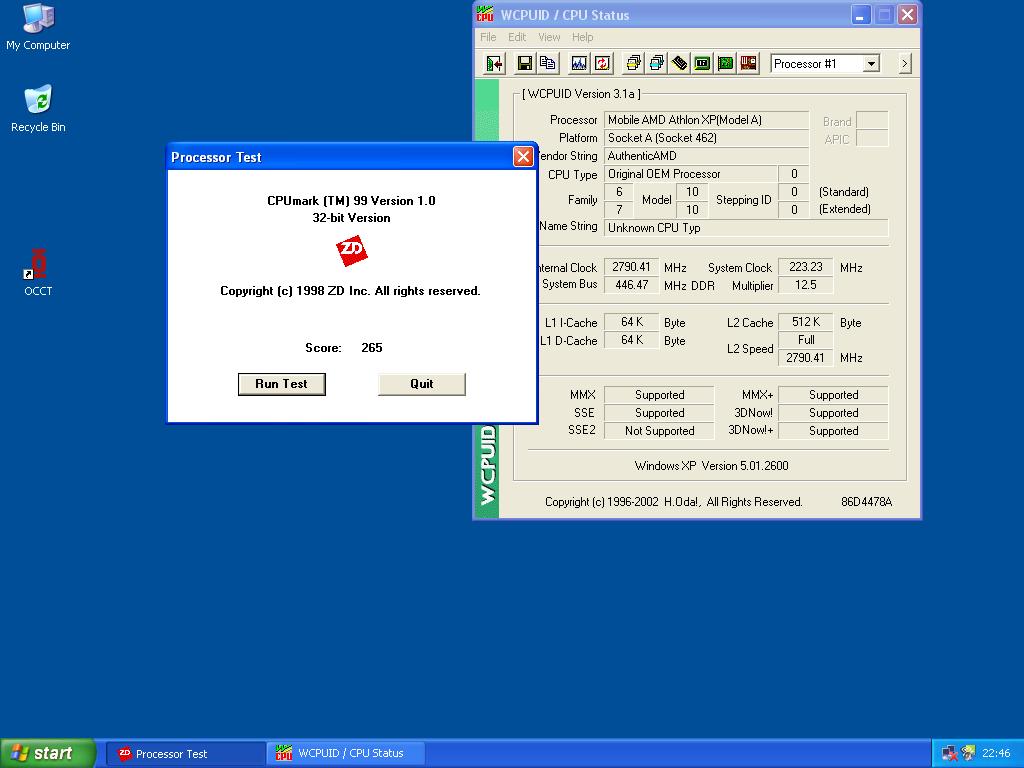
Task: Click the extended Family value 7
Action: tap(618, 210)
